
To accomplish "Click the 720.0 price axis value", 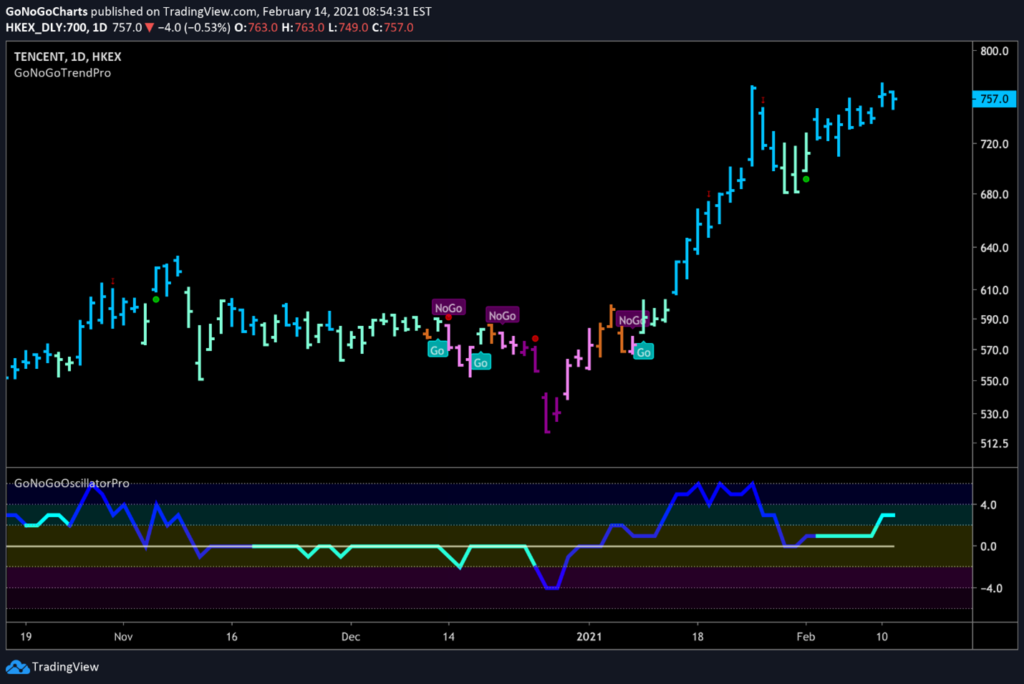I will pyautogui.click(x=995, y=144).
